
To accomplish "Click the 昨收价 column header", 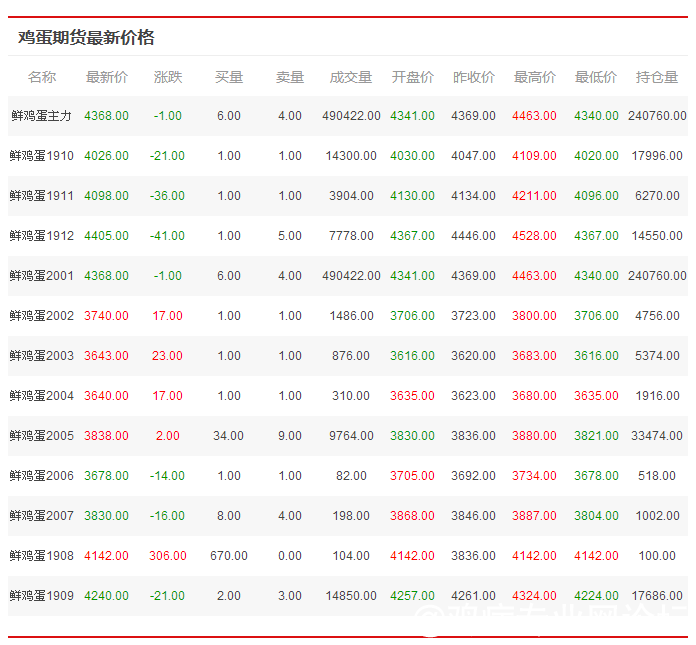I will tap(474, 77).
